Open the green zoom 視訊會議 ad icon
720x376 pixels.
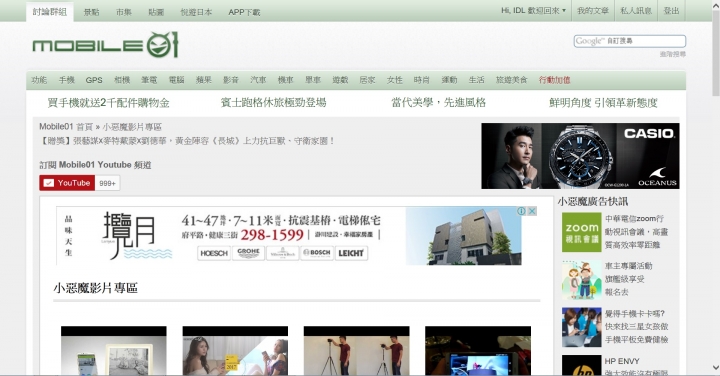pyautogui.click(x=581, y=232)
